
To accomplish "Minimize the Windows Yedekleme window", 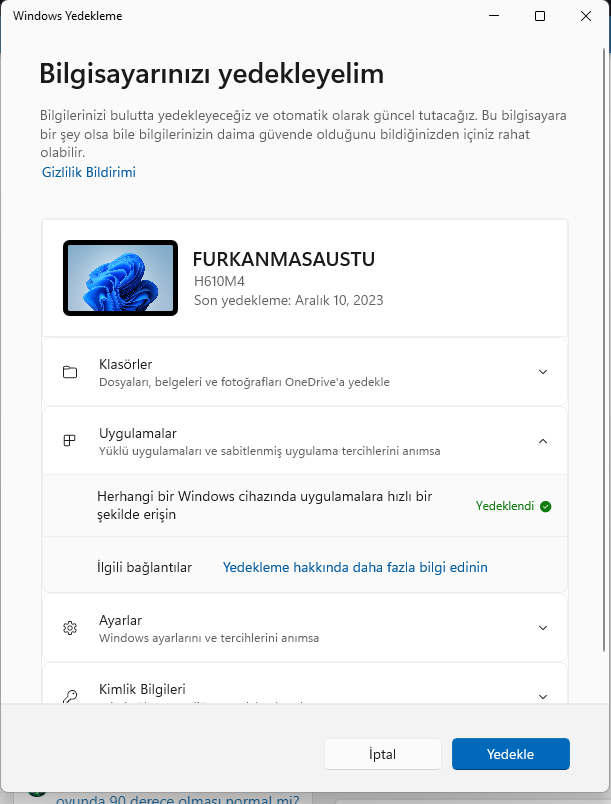I will pyautogui.click(x=494, y=16).
